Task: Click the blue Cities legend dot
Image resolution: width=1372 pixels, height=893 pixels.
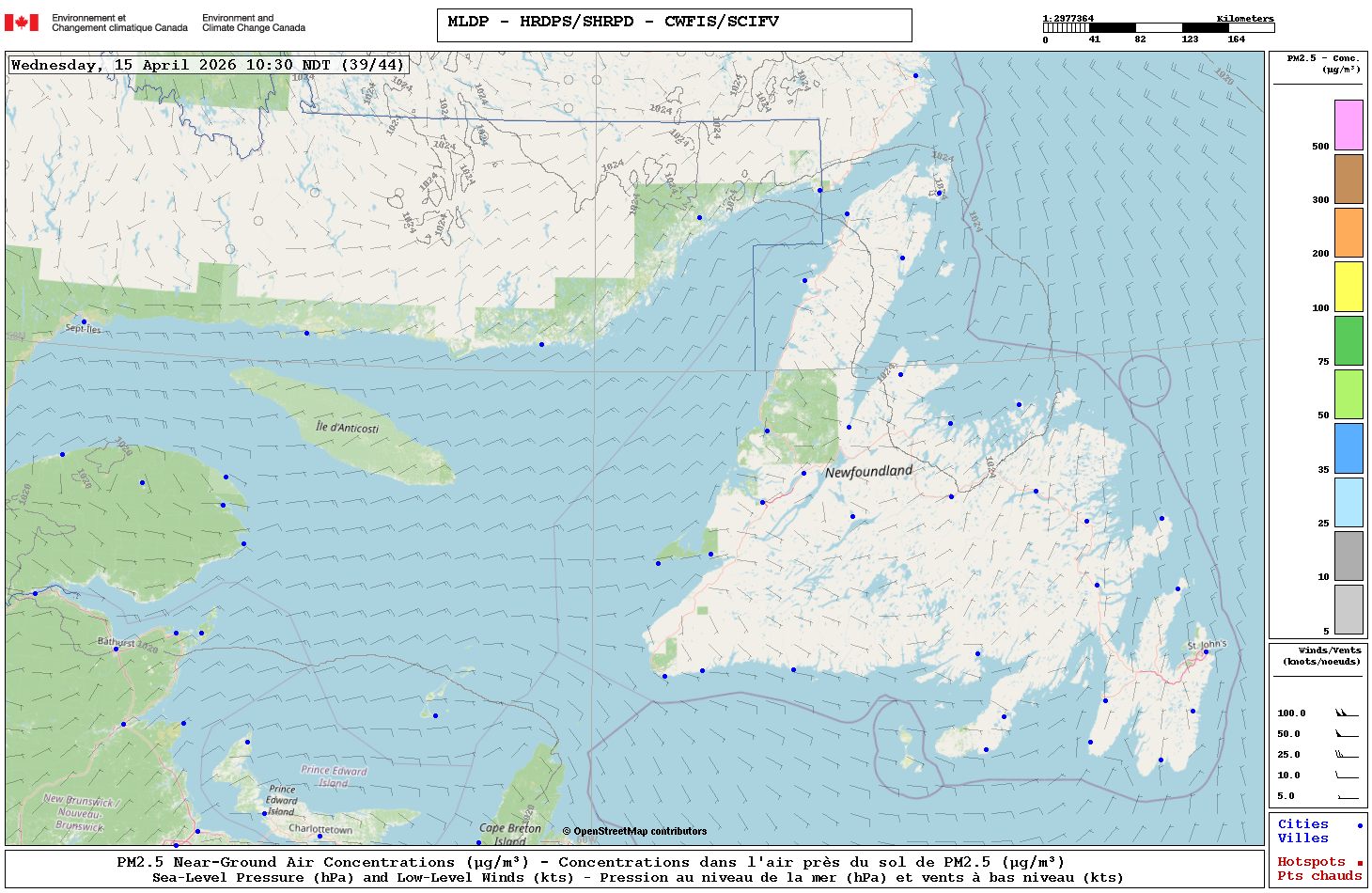Action: click(1359, 825)
